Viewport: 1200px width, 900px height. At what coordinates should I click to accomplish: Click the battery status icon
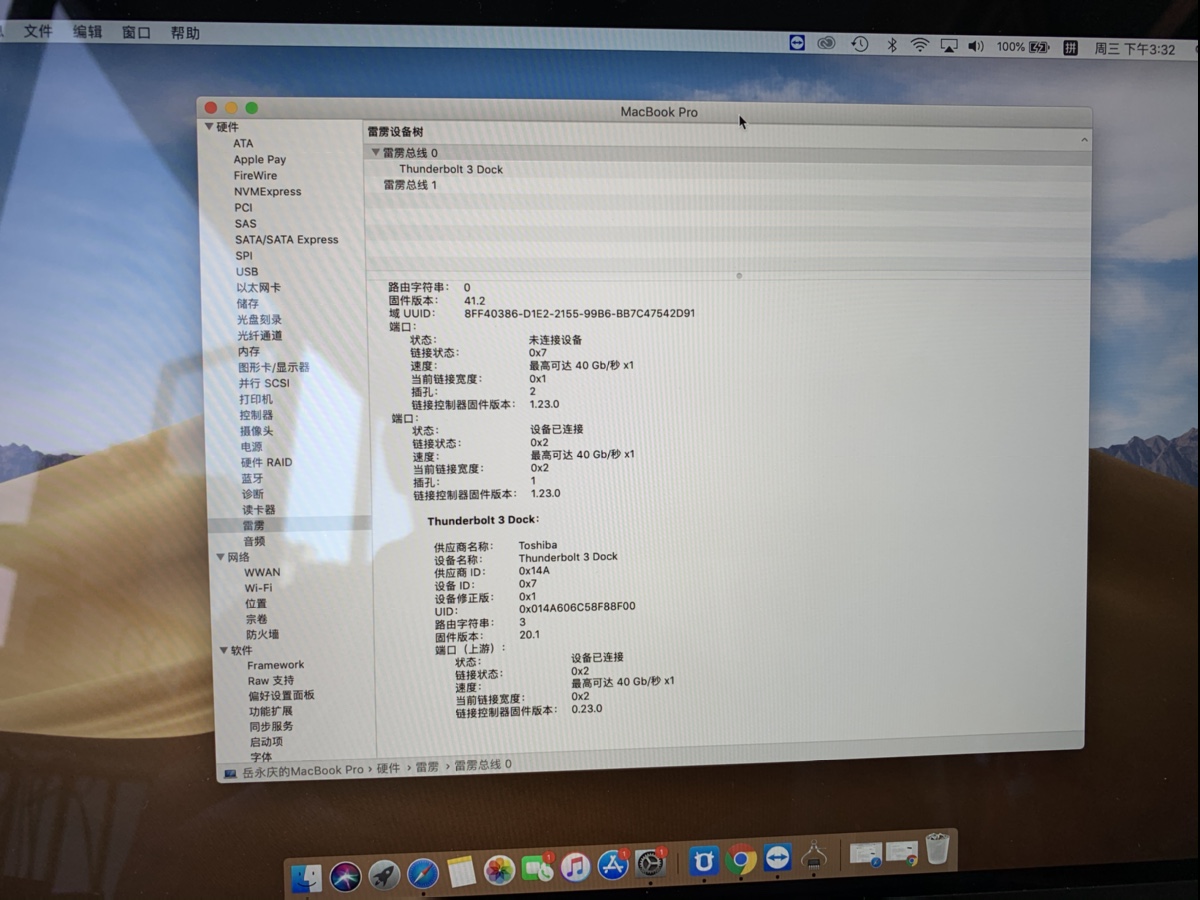click(x=1039, y=47)
